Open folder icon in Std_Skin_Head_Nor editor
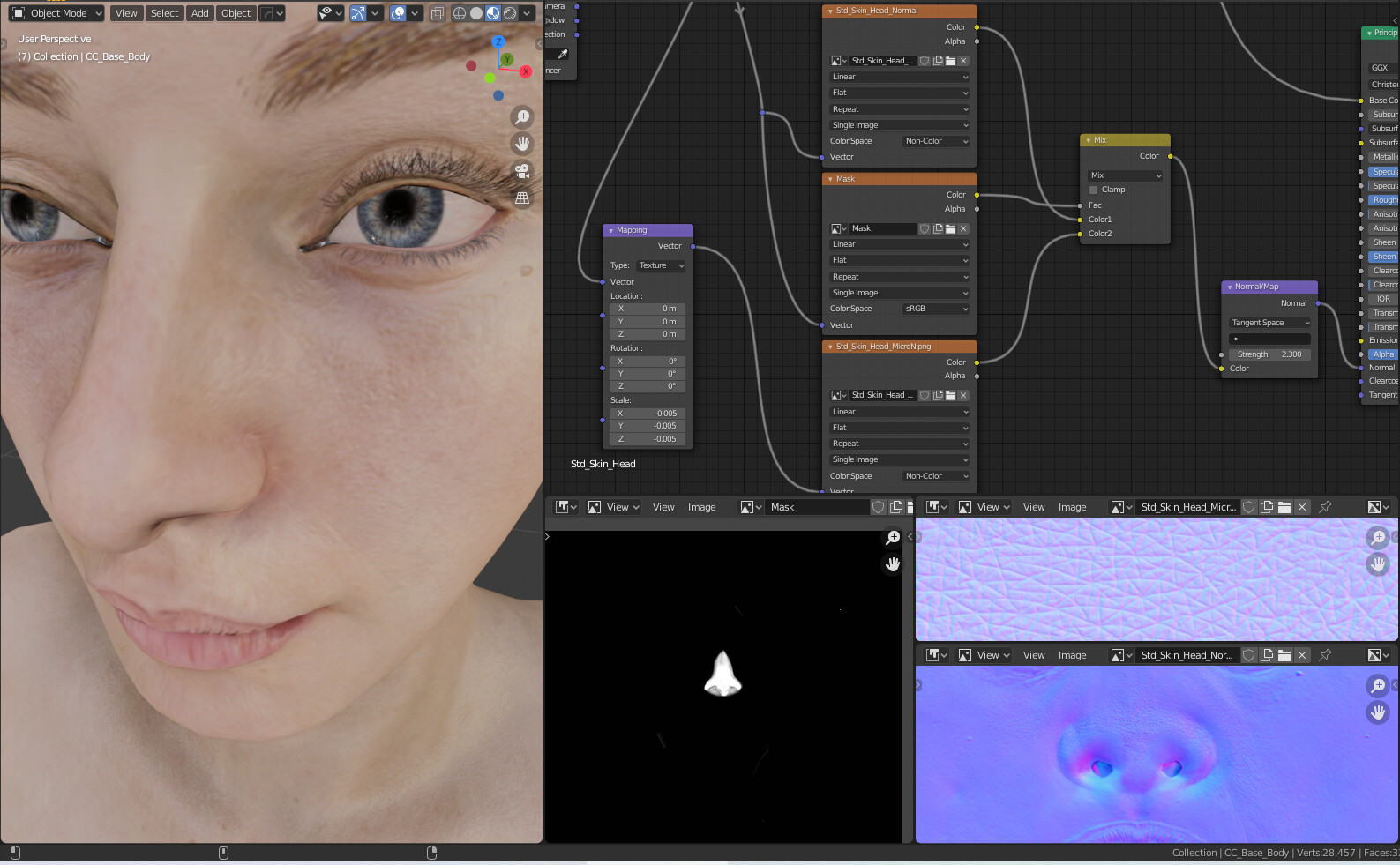Screen dimensions: 1400x865 point(1284,655)
